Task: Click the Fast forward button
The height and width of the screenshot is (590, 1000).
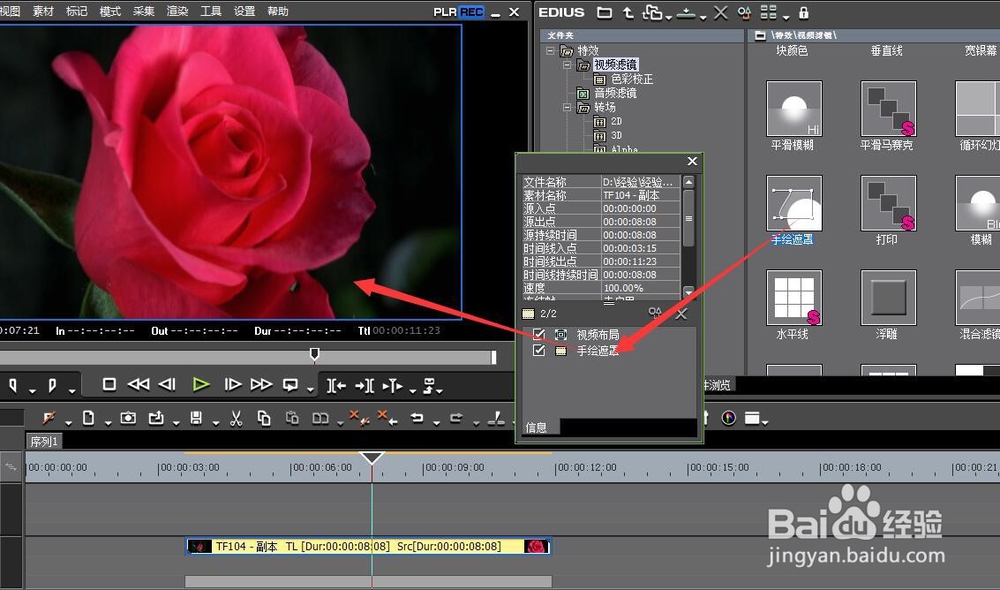Action: 261,384
